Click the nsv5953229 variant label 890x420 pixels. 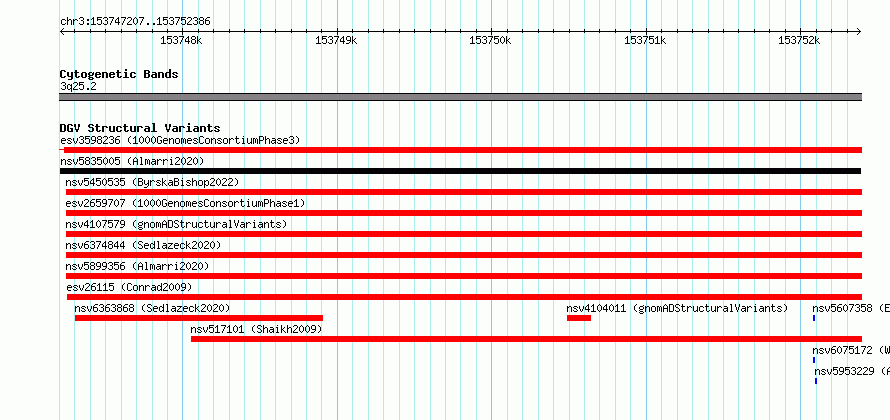coord(852,371)
